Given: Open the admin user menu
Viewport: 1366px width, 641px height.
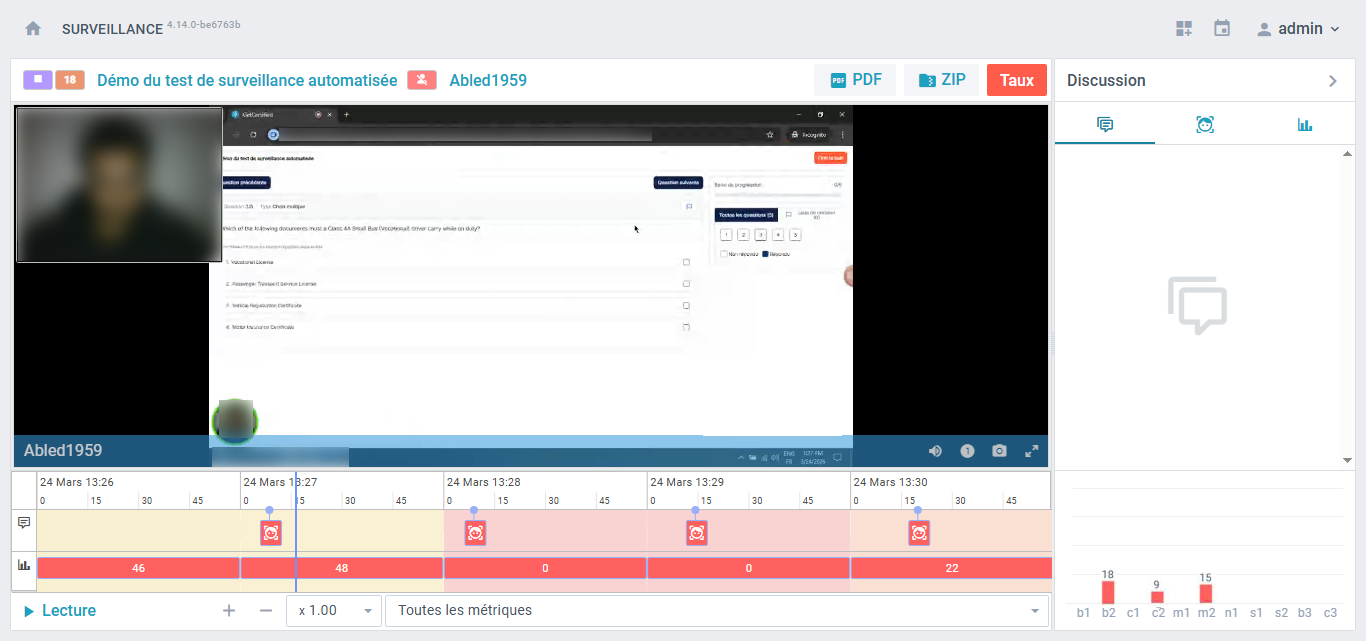Looking at the screenshot, I should pos(1298,29).
